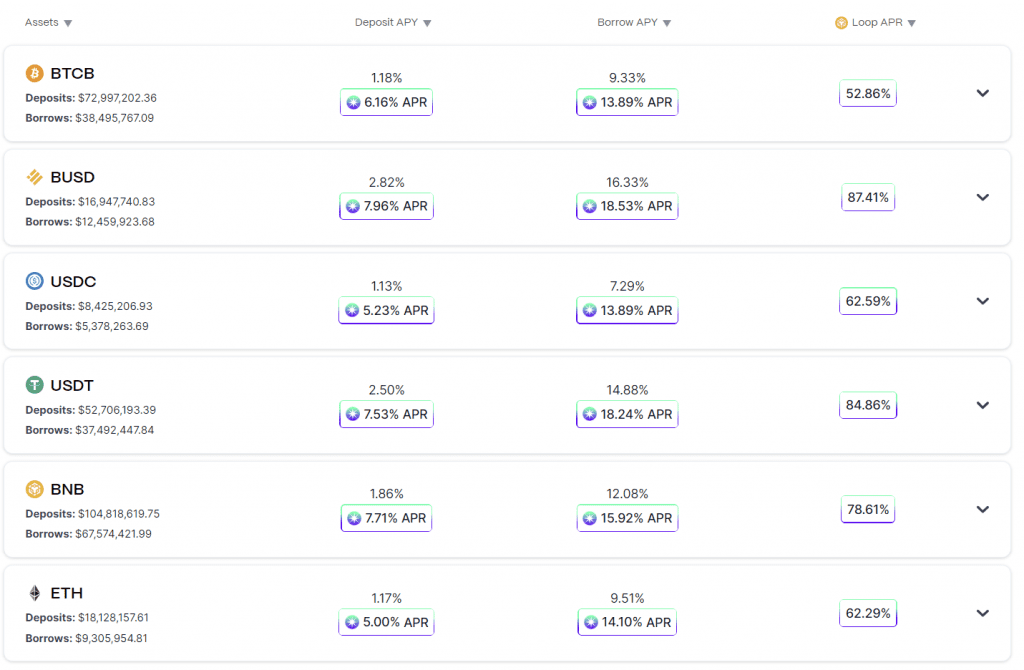
Task: Click reward icon in 7.71% APR badge
Action: point(354,518)
